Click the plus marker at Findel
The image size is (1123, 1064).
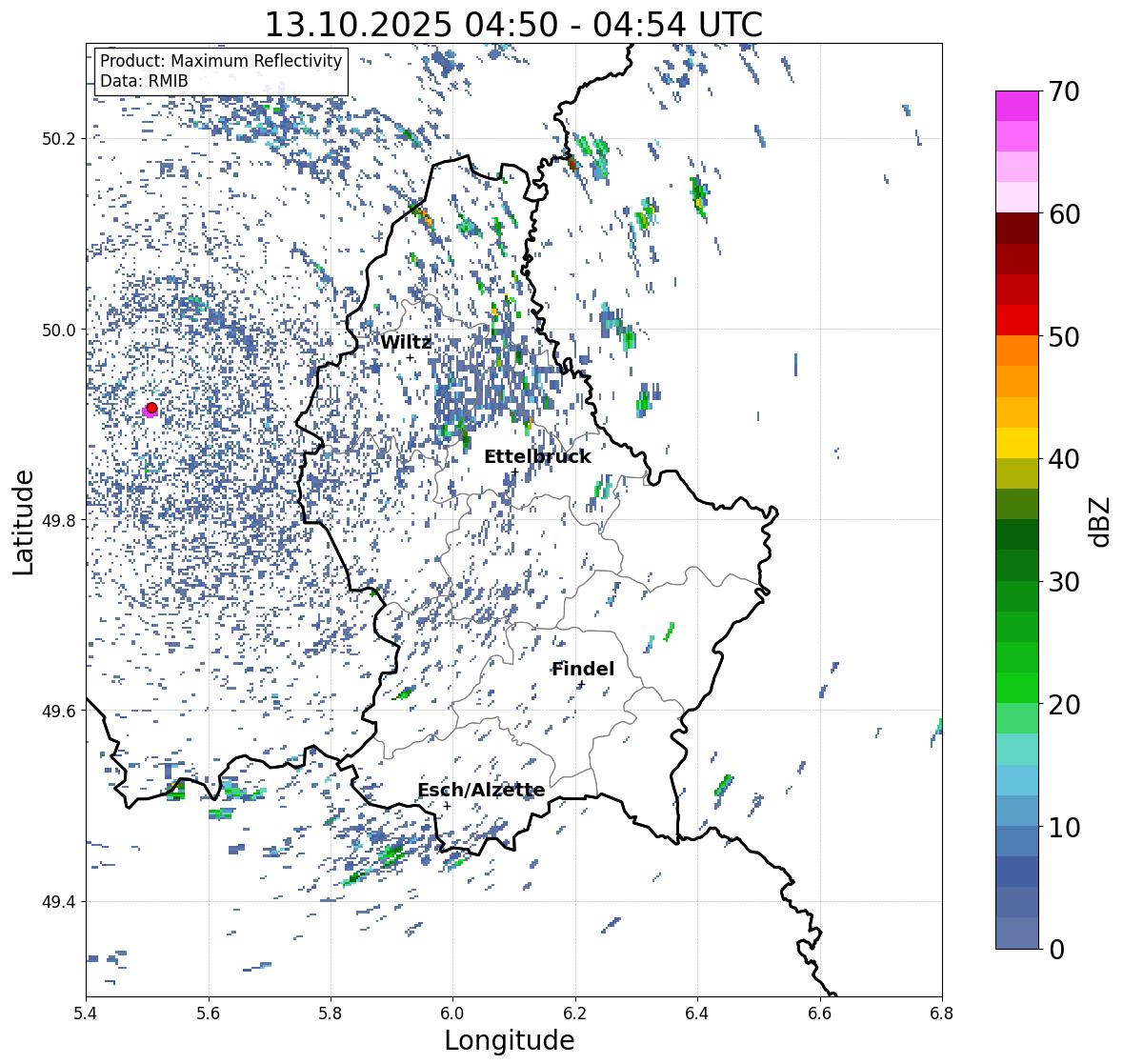click(x=582, y=685)
